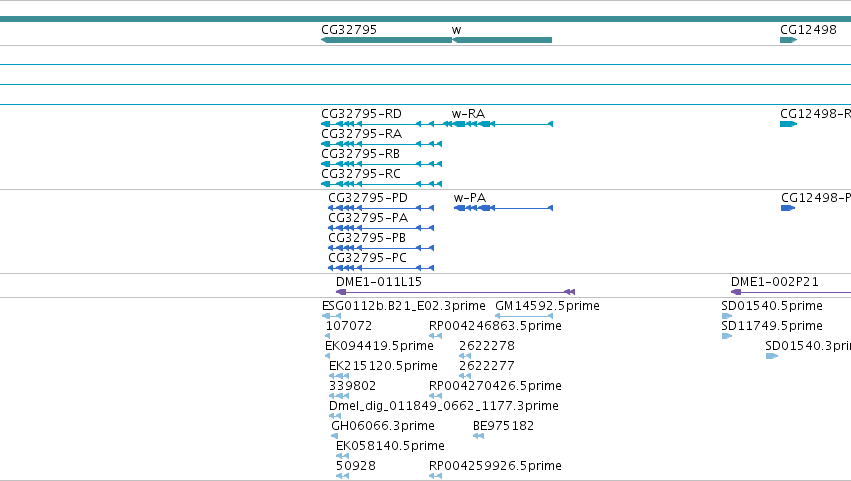Screen dimensions: 851x481
Task: Select Dmel_dig_011849_0662_1177.3prime label
Action: click(x=443, y=407)
